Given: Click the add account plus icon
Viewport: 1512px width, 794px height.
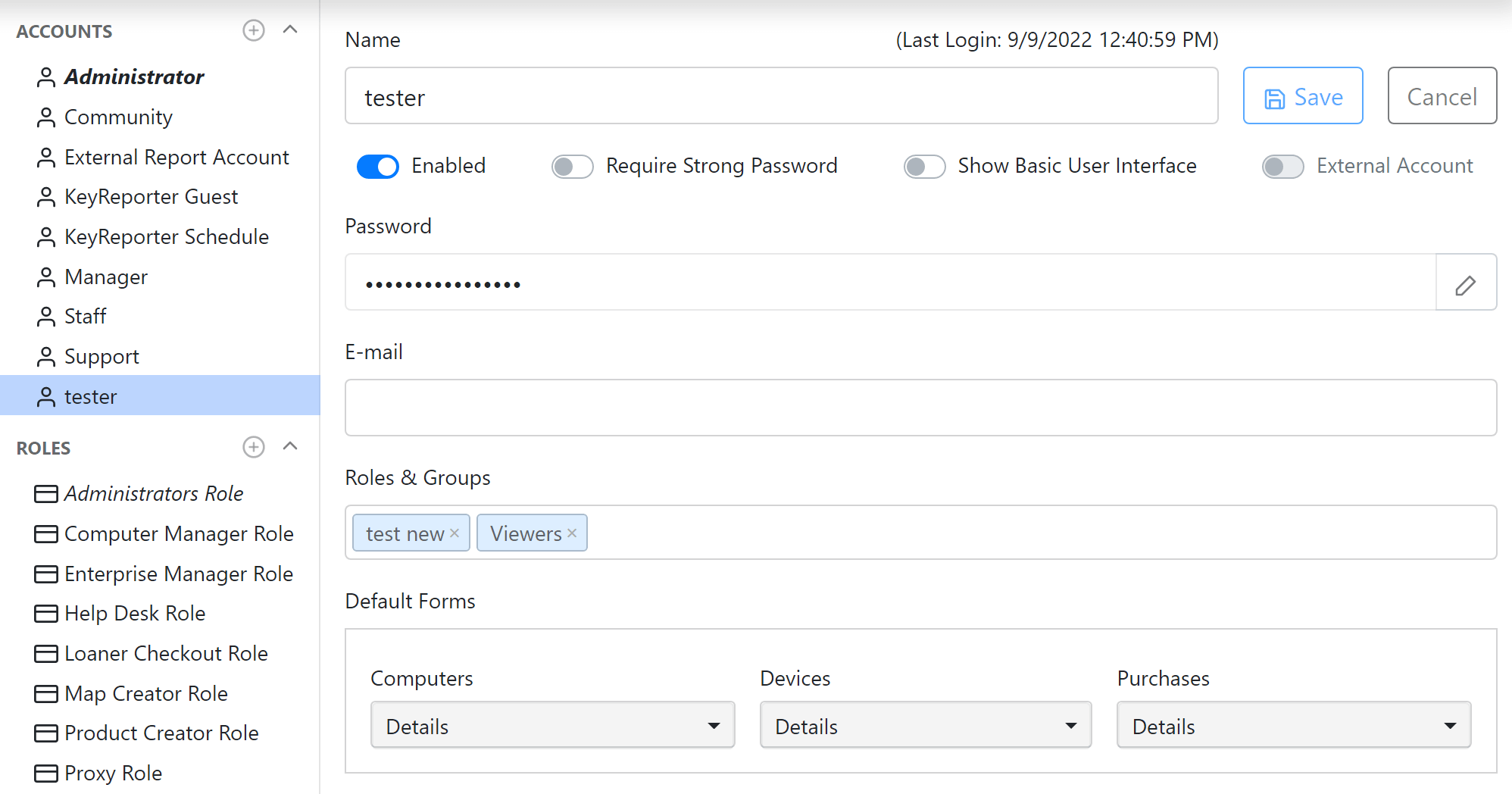Looking at the screenshot, I should pos(253,30).
